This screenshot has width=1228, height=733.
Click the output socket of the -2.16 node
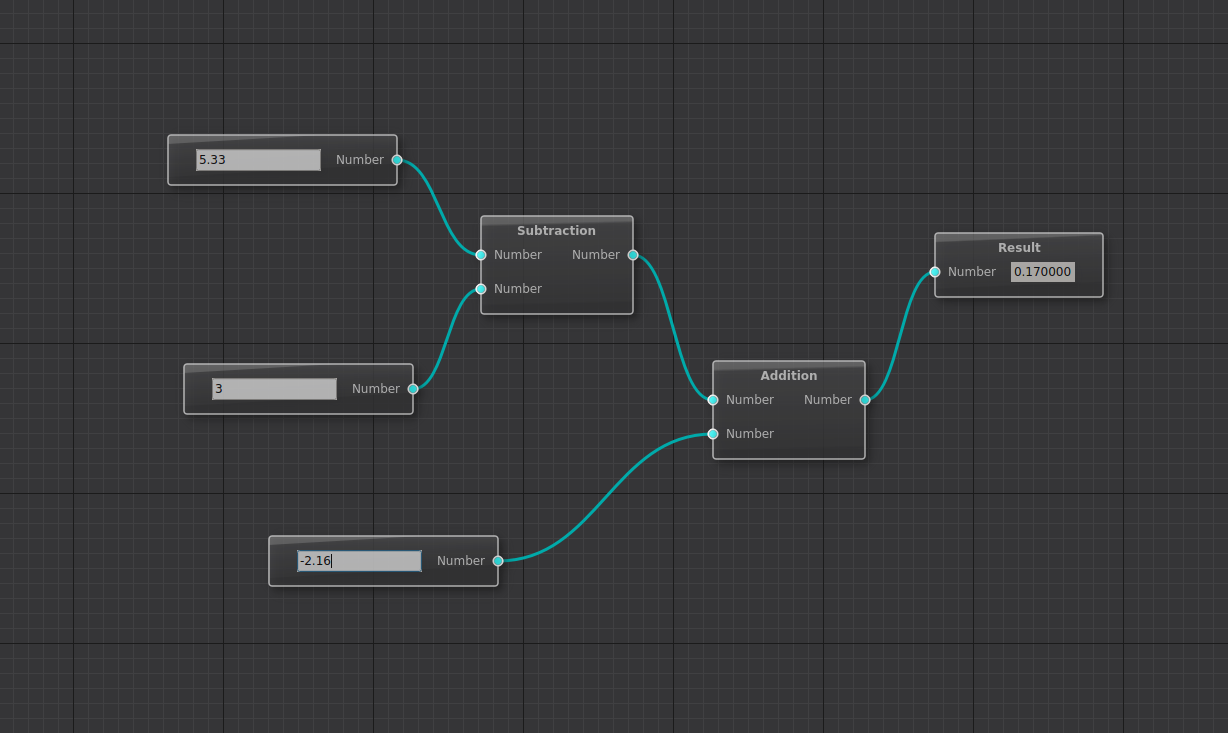click(497, 561)
